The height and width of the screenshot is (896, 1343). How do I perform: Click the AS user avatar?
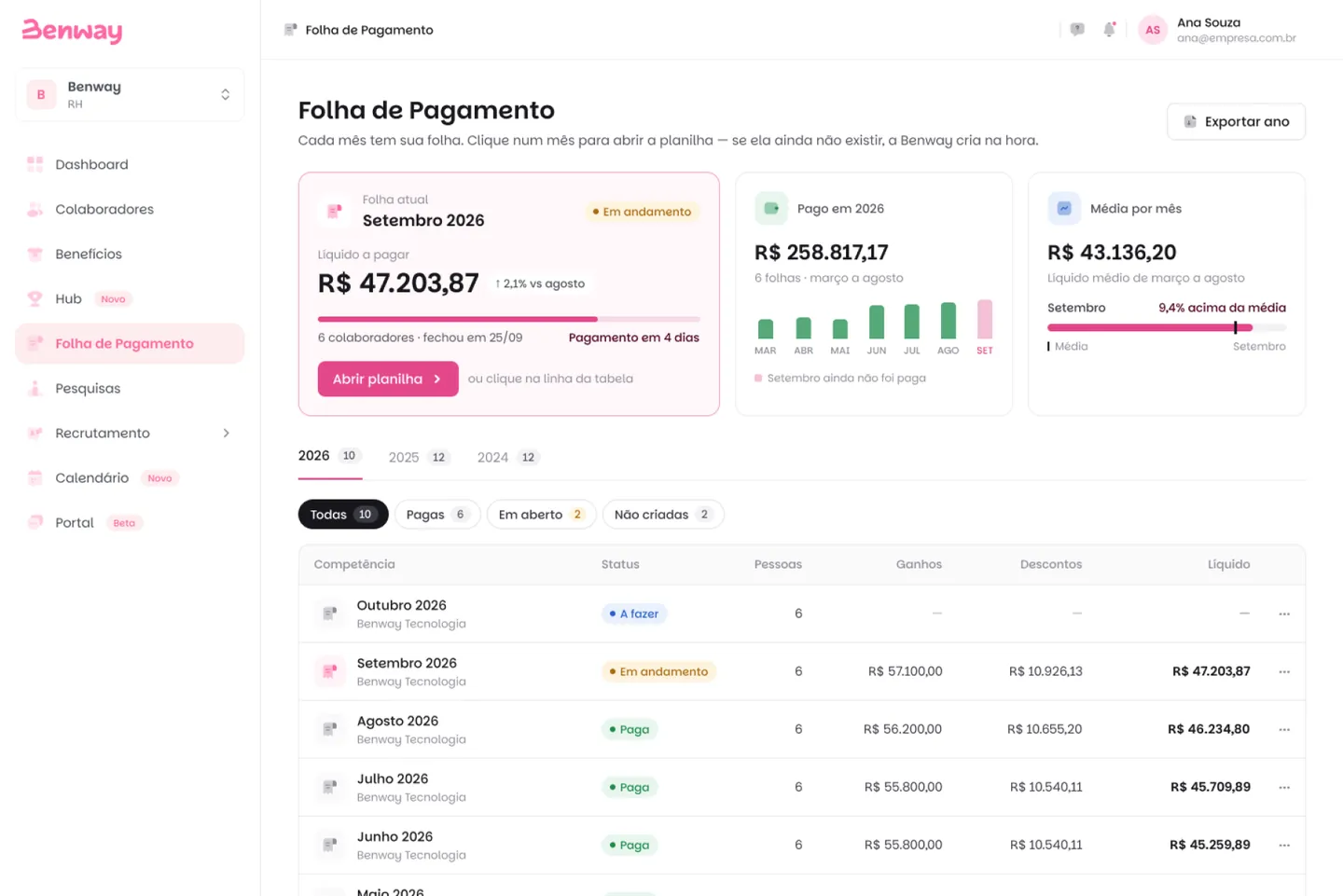[x=1153, y=30]
